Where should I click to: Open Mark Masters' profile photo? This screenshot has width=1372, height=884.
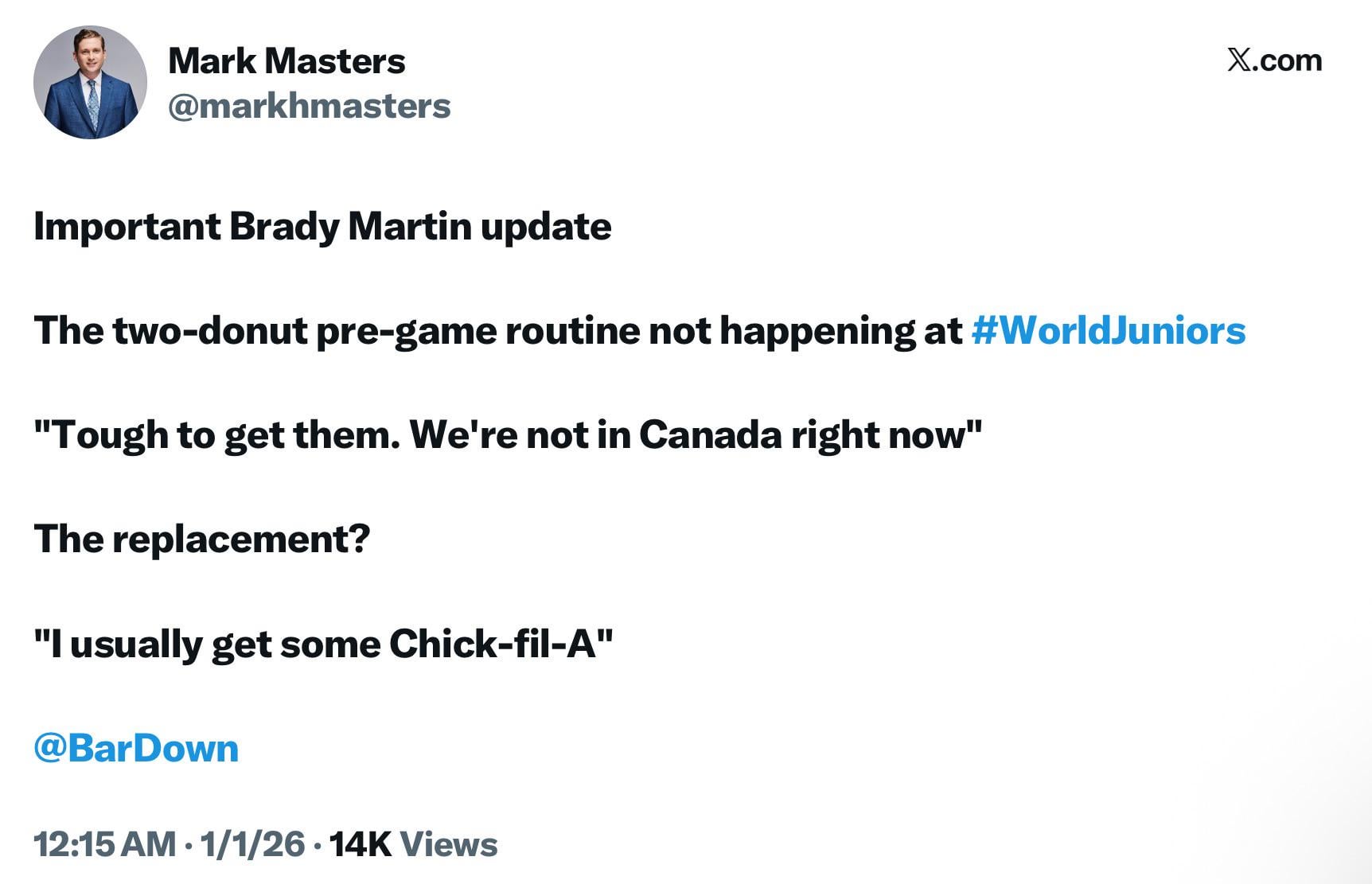pos(90,83)
